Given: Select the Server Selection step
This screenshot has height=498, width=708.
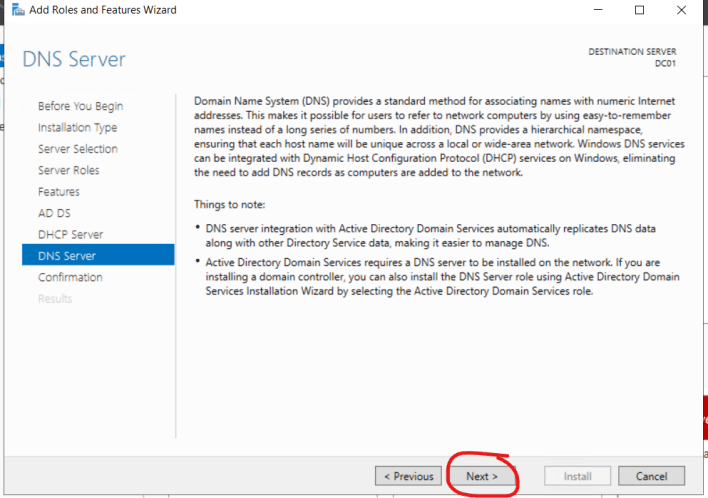Looking at the screenshot, I should coord(78,149).
